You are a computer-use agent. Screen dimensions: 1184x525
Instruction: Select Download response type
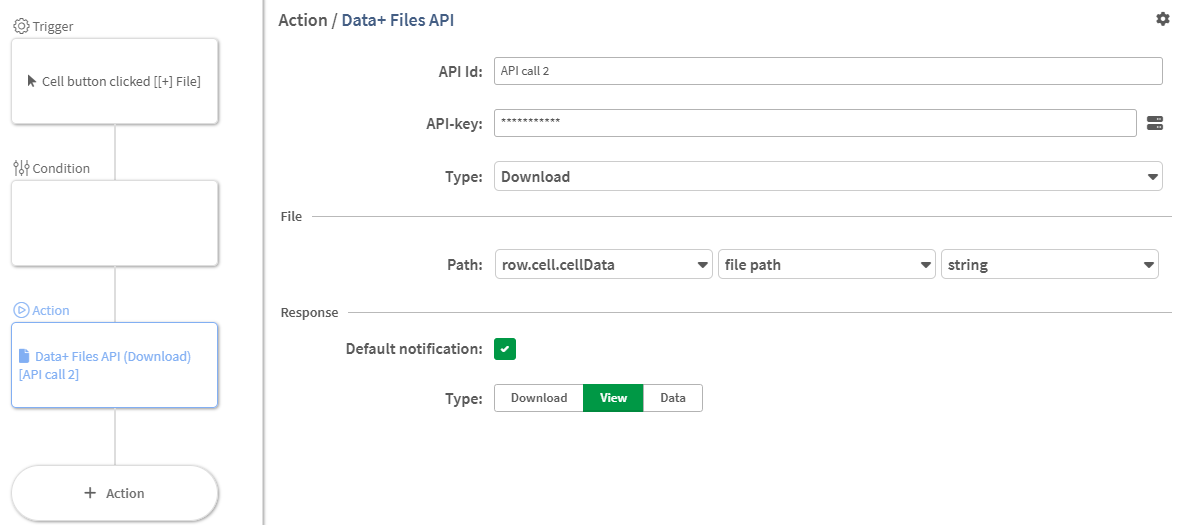point(539,398)
